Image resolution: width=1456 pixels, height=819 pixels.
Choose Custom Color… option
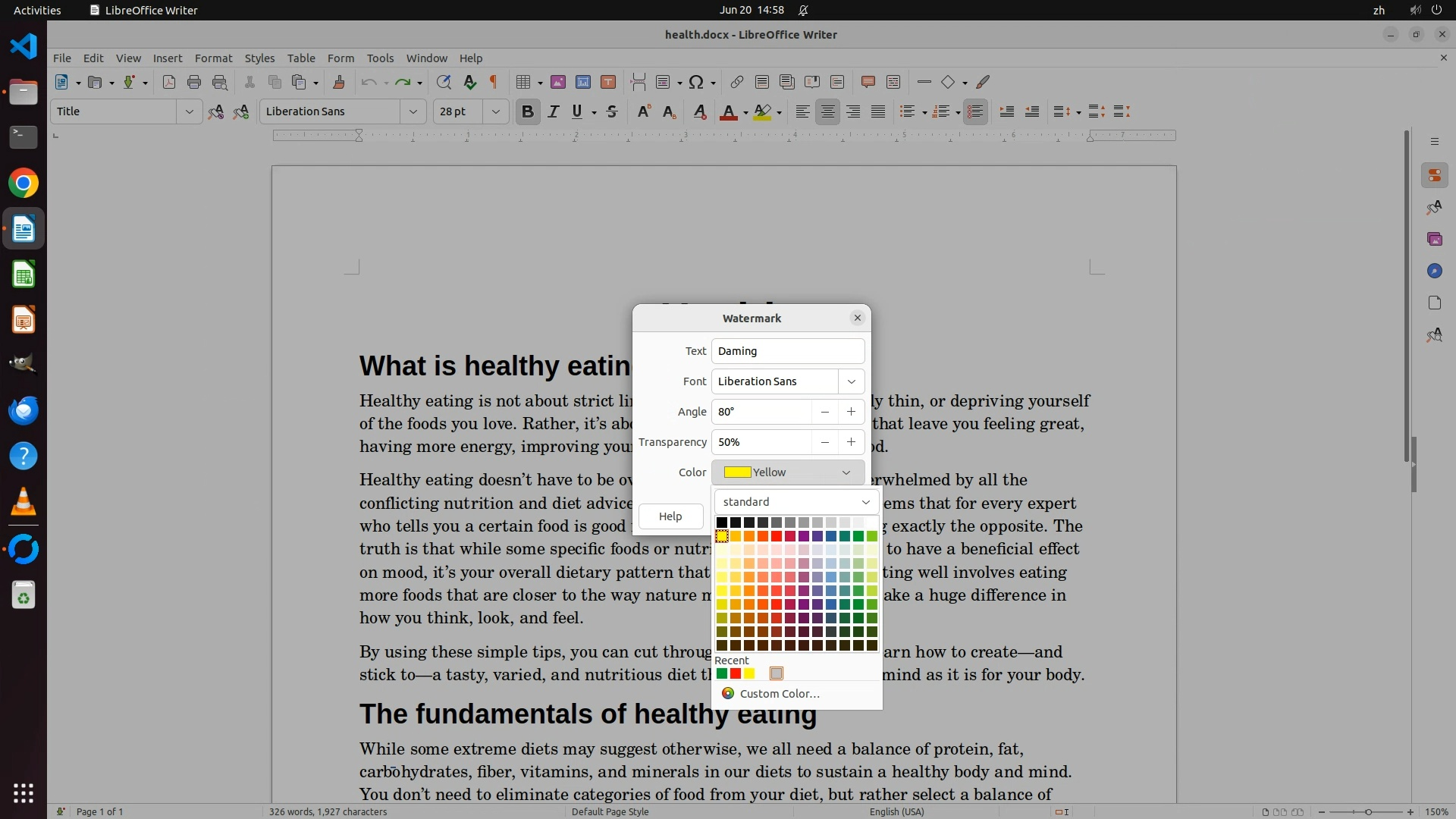(780, 694)
